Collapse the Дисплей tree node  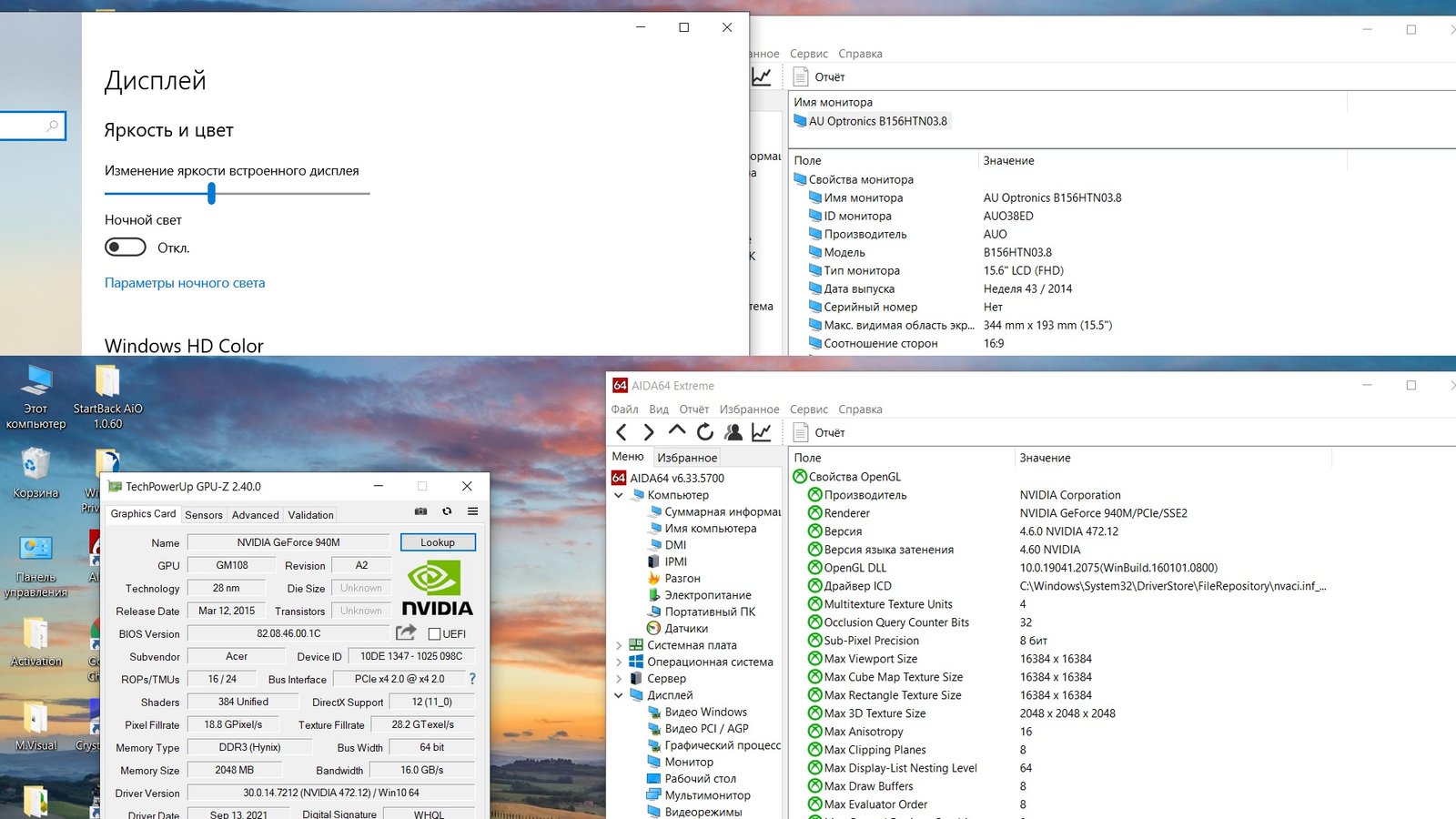pyautogui.click(x=619, y=695)
